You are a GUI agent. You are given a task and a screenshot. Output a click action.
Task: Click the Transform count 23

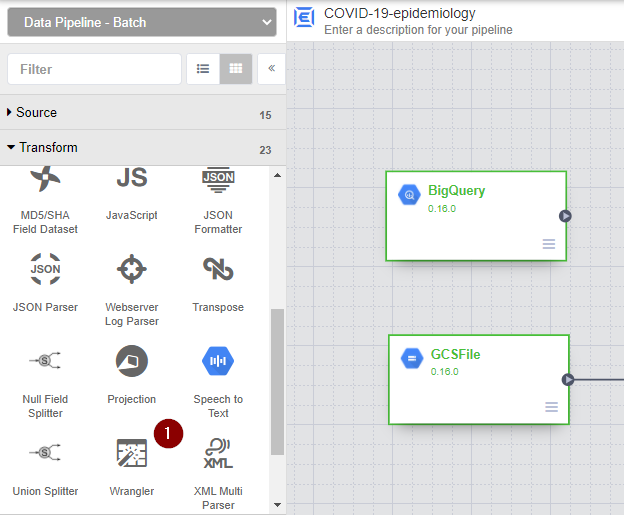click(x=265, y=150)
